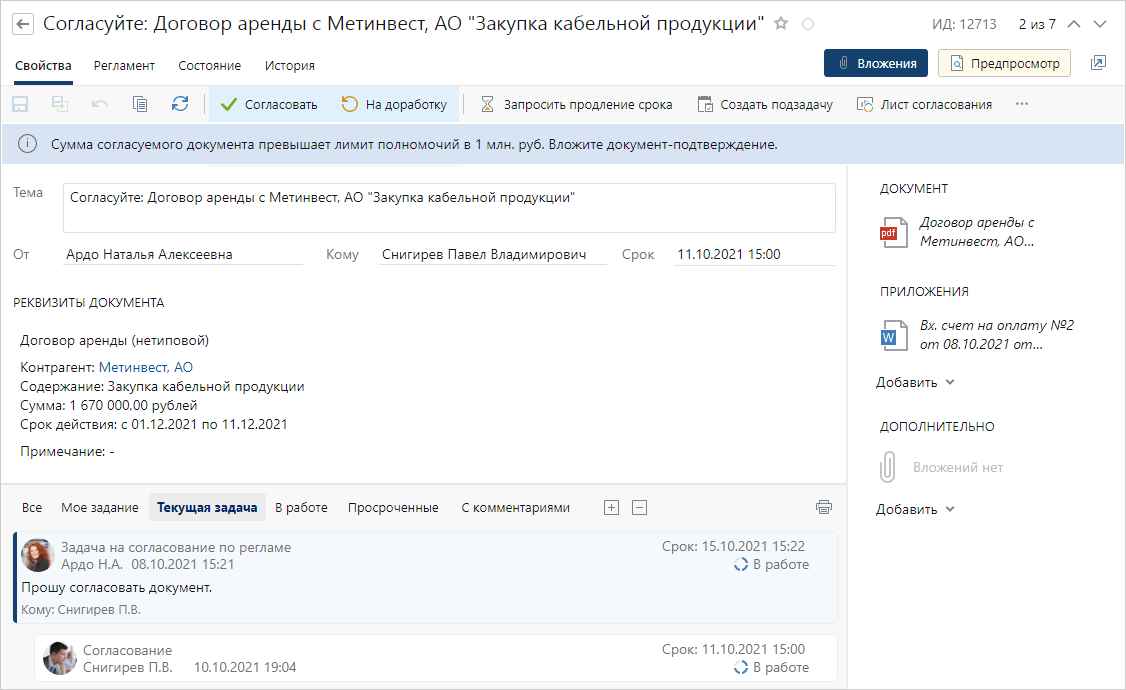Open task in new window icon
This screenshot has height=690, width=1126.
click(1098, 63)
